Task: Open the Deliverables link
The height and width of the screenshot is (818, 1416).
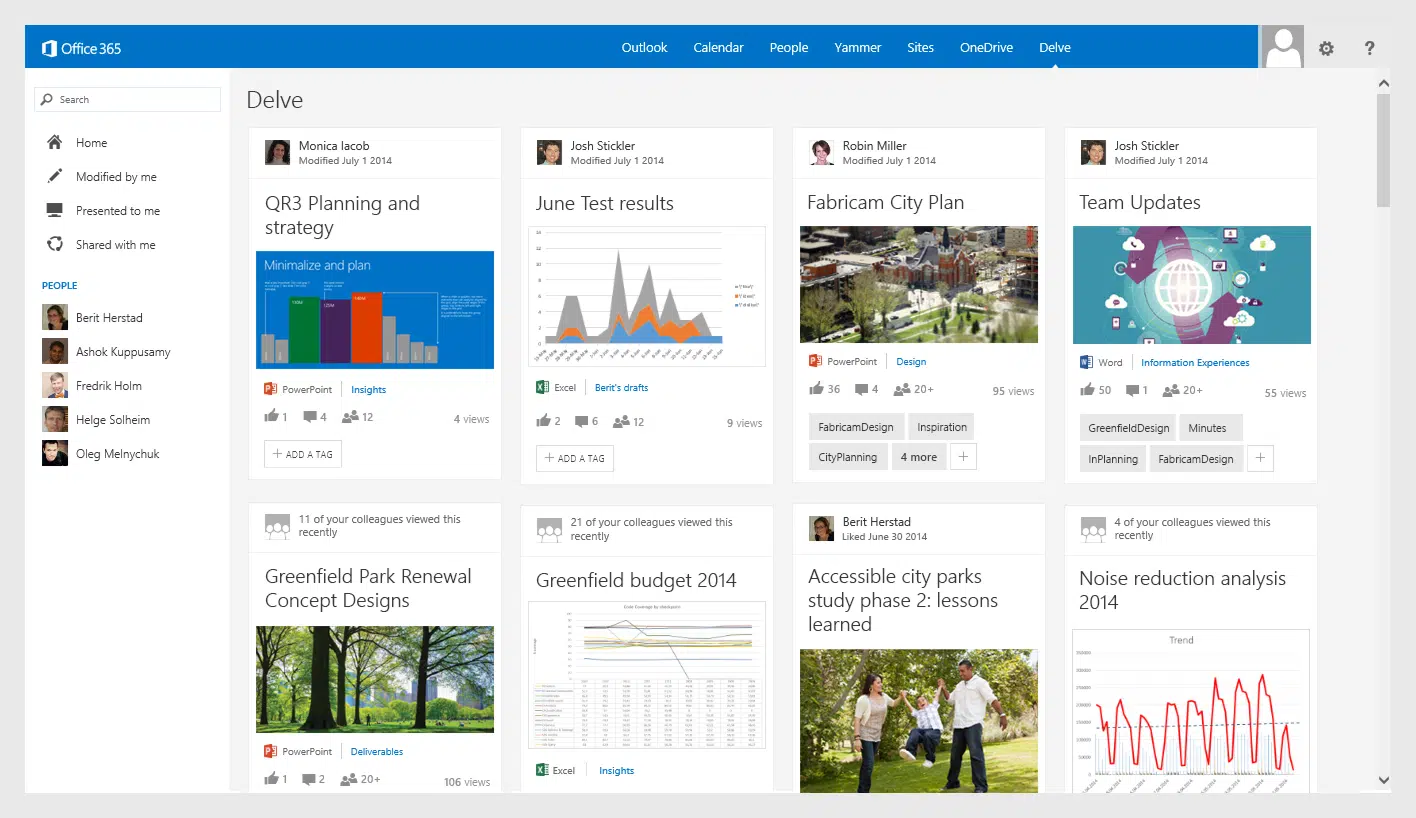Action: pos(377,752)
